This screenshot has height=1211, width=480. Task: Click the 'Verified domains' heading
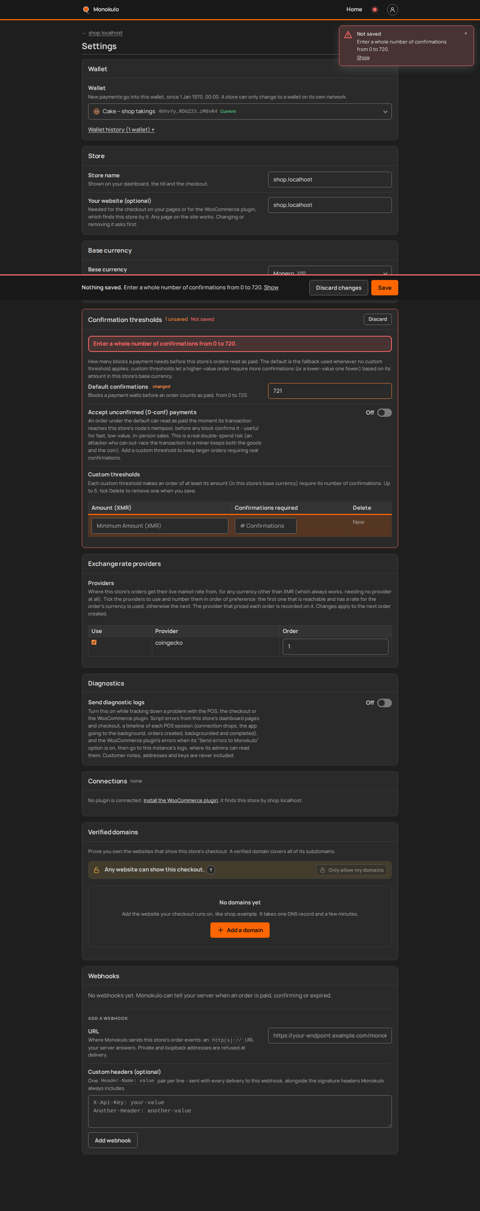(x=113, y=832)
